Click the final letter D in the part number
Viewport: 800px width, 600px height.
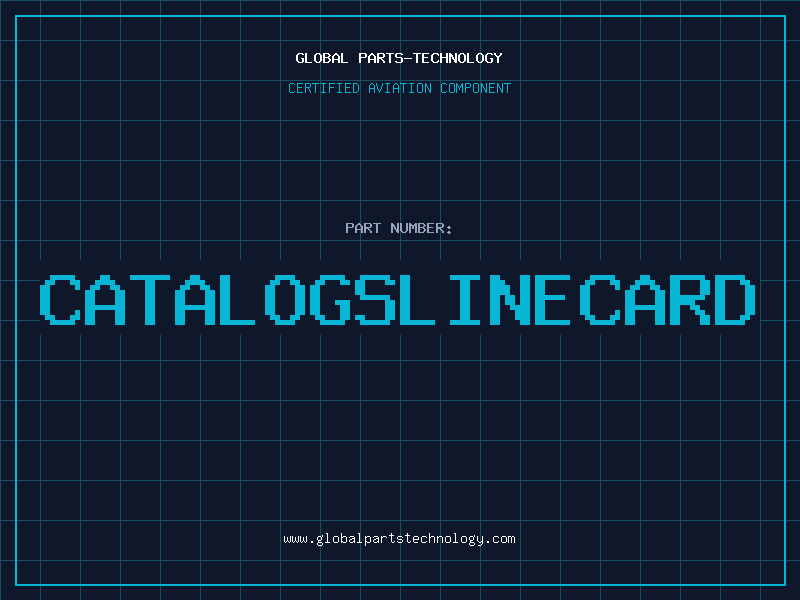(x=735, y=299)
